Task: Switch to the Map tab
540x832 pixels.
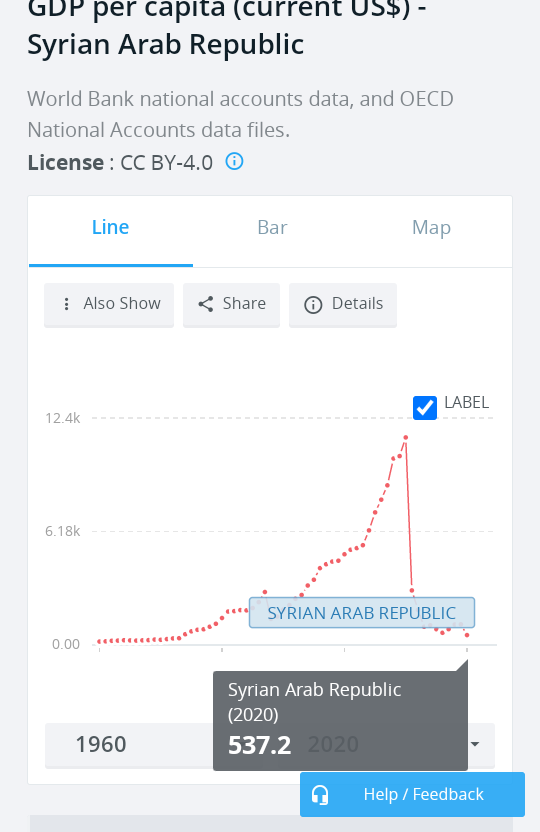Action: click(x=431, y=228)
